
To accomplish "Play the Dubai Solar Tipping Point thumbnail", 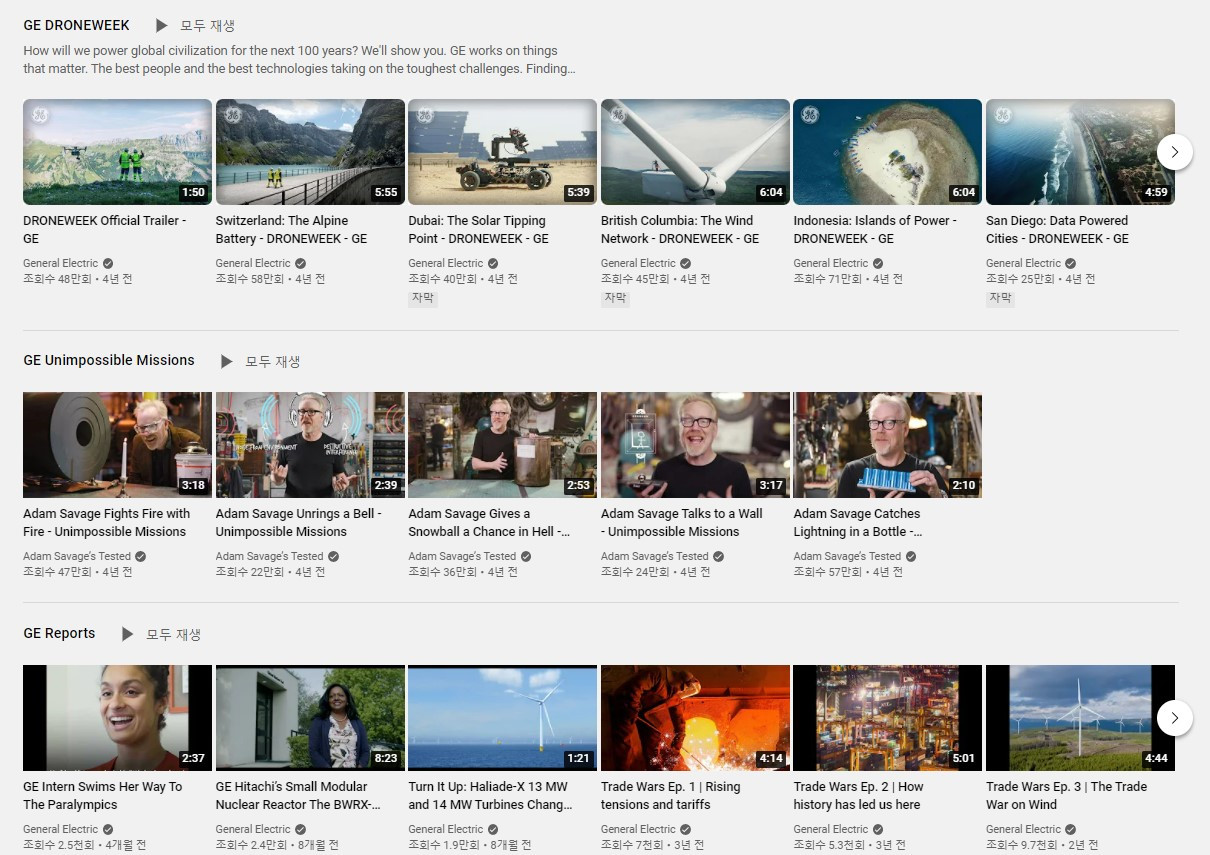I will (502, 152).
